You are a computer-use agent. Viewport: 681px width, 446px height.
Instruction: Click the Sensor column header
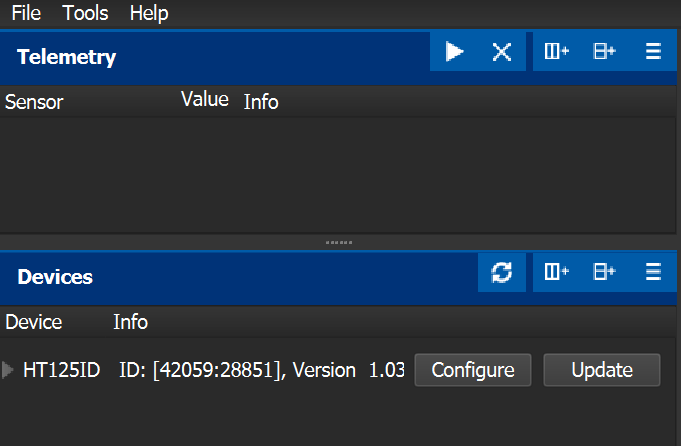[34, 102]
